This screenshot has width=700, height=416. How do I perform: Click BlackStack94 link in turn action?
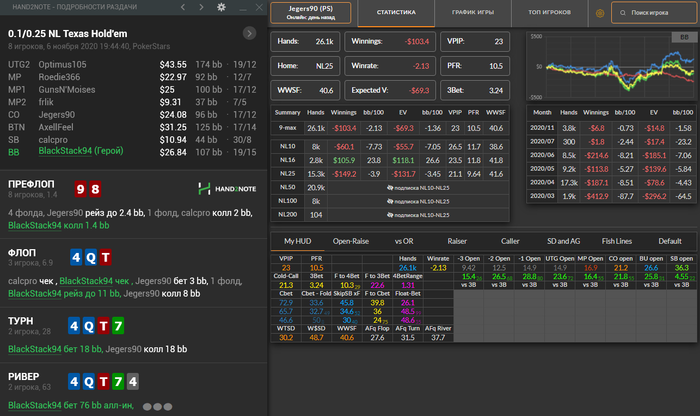34,349
